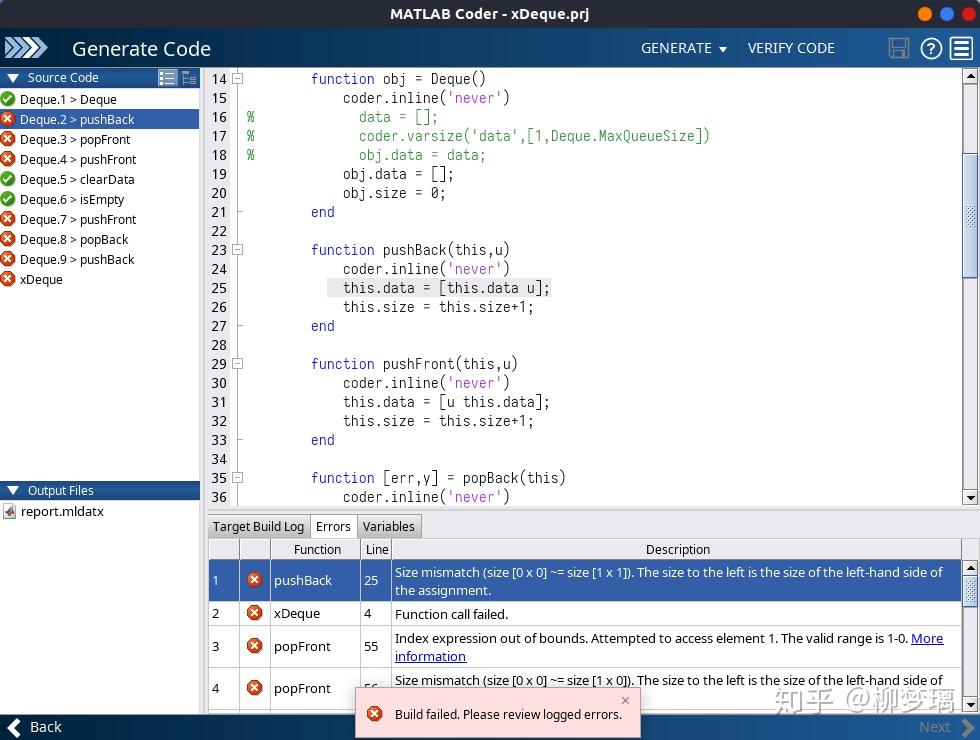Fold the pushBack function at line 23
Image resolution: width=980 pixels, height=740 pixels.
238,249
